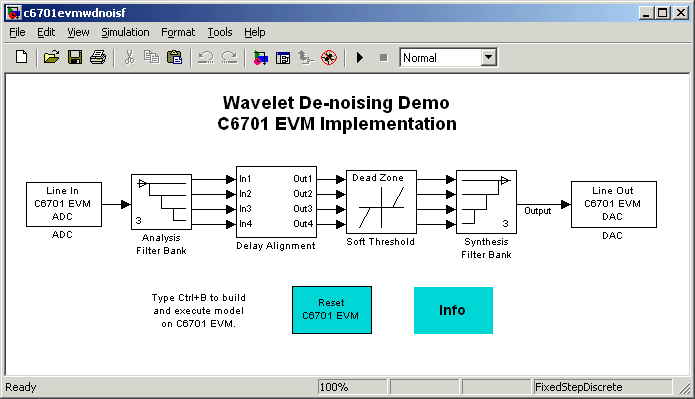This screenshot has height=399, width=695.
Task: Save model using the floppy disk icon
Action: (x=75, y=58)
